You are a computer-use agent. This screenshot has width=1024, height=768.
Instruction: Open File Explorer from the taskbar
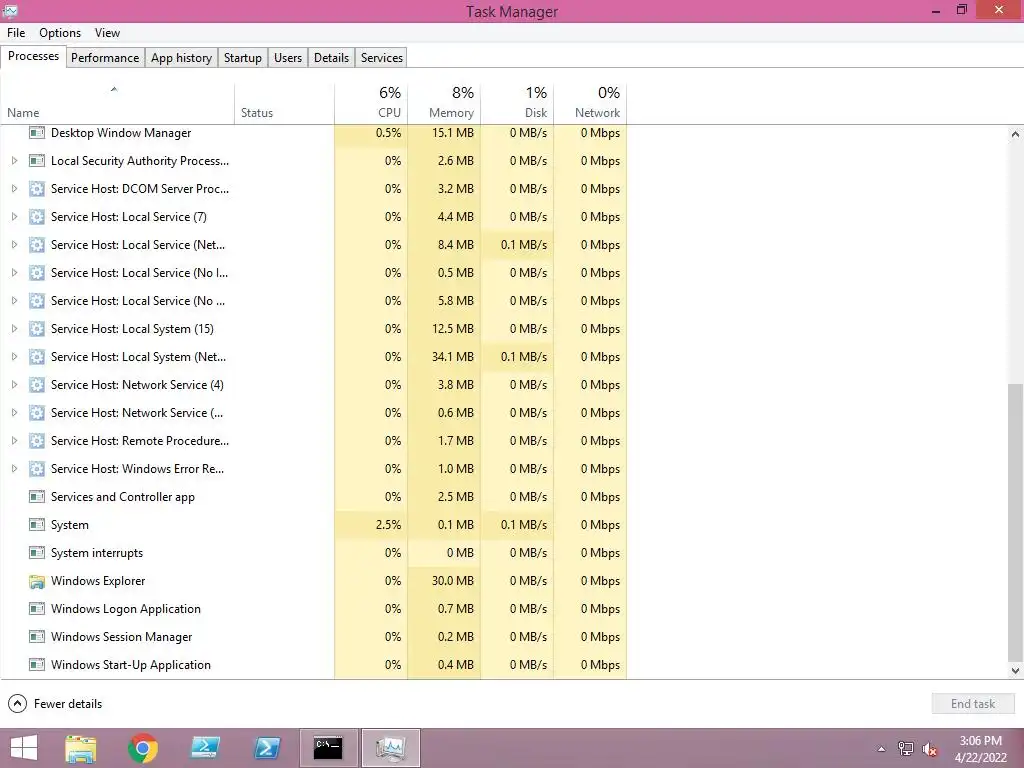81,748
